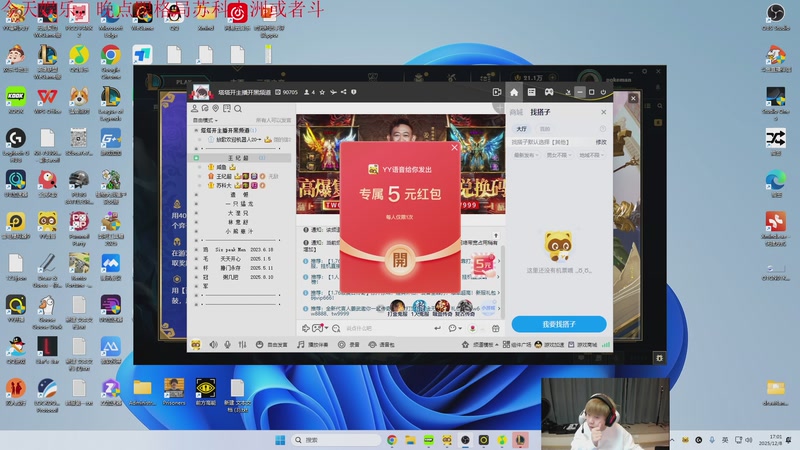Screen dimensions: 800x450
Task: Open Chrome from the taskbar
Action: [x=392, y=440]
